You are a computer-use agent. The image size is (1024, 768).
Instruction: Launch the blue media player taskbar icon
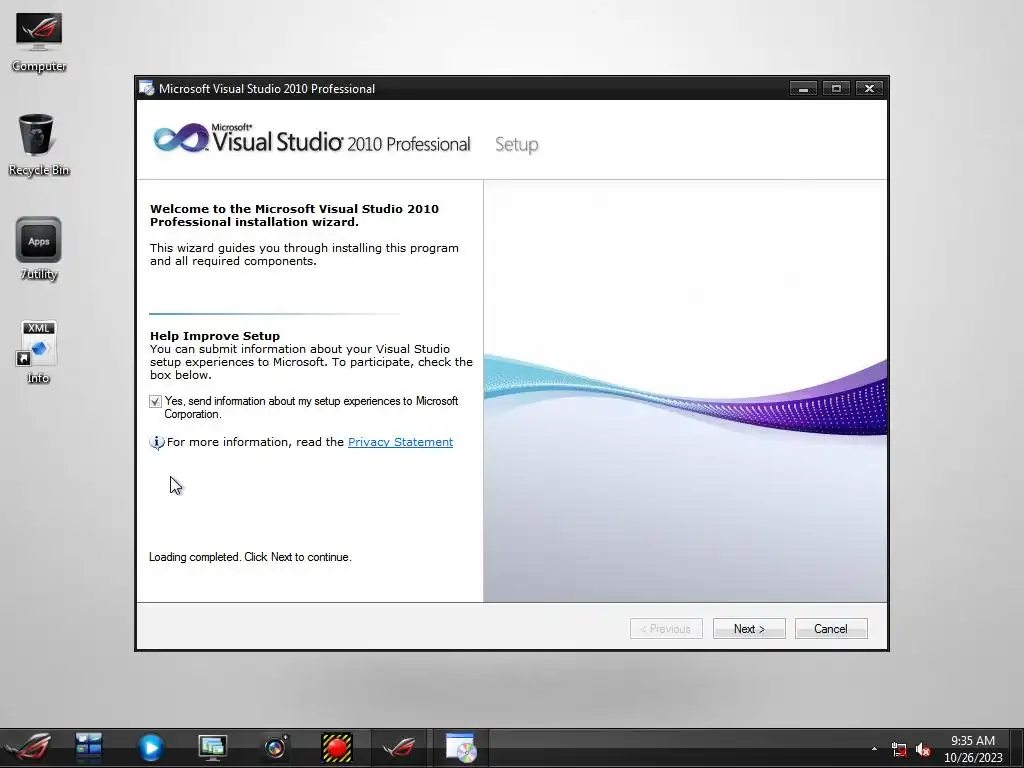point(150,748)
